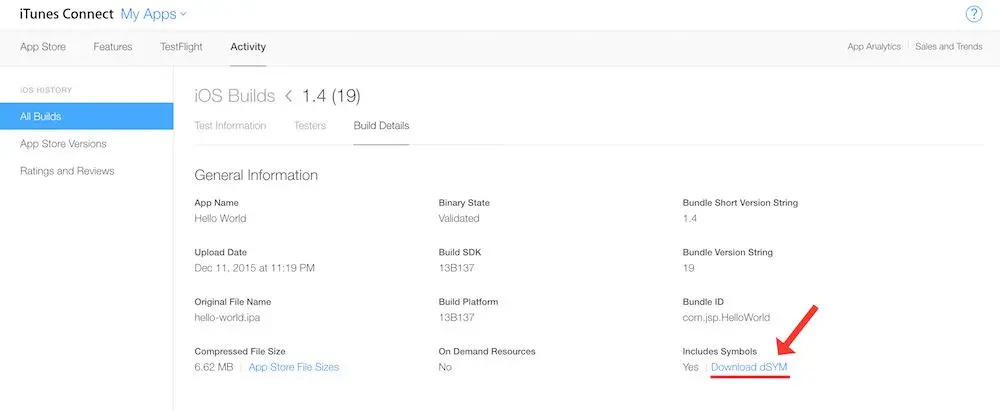Open Ratings and Reviews in sidebar
This screenshot has height=411, width=1000.
click(x=67, y=171)
